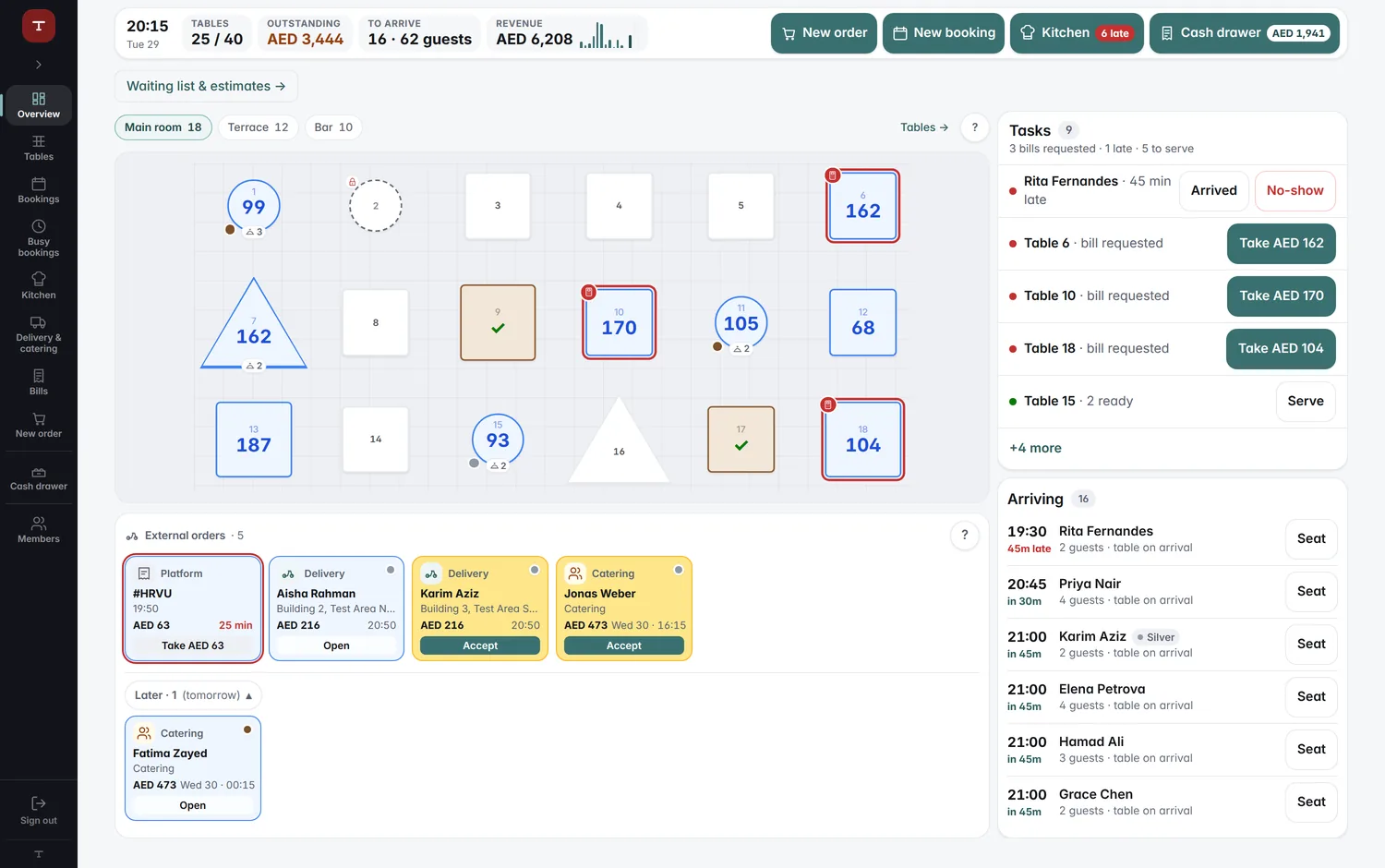1385x868 pixels.
Task: Click the New order top button
Action: click(x=824, y=33)
